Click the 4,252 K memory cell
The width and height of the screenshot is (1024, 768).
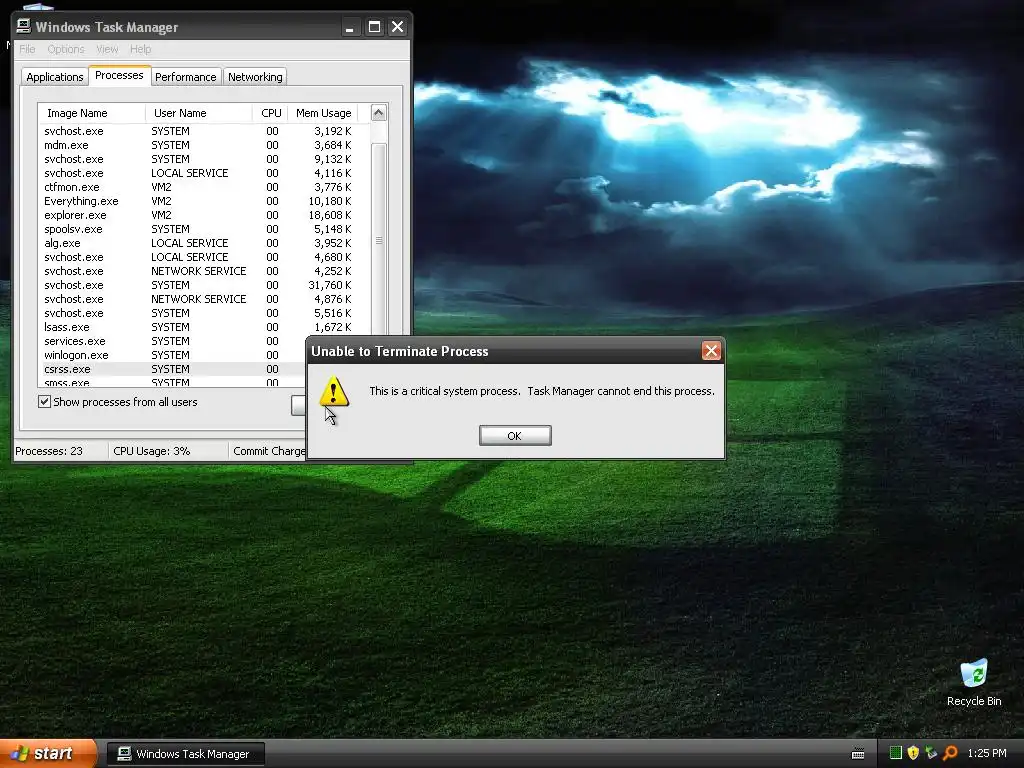point(332,271)
